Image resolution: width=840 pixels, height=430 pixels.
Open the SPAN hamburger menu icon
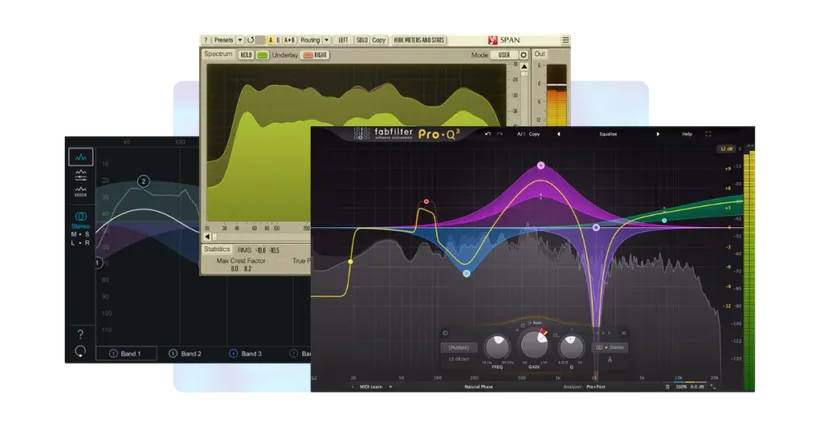[x=565, y=40]
